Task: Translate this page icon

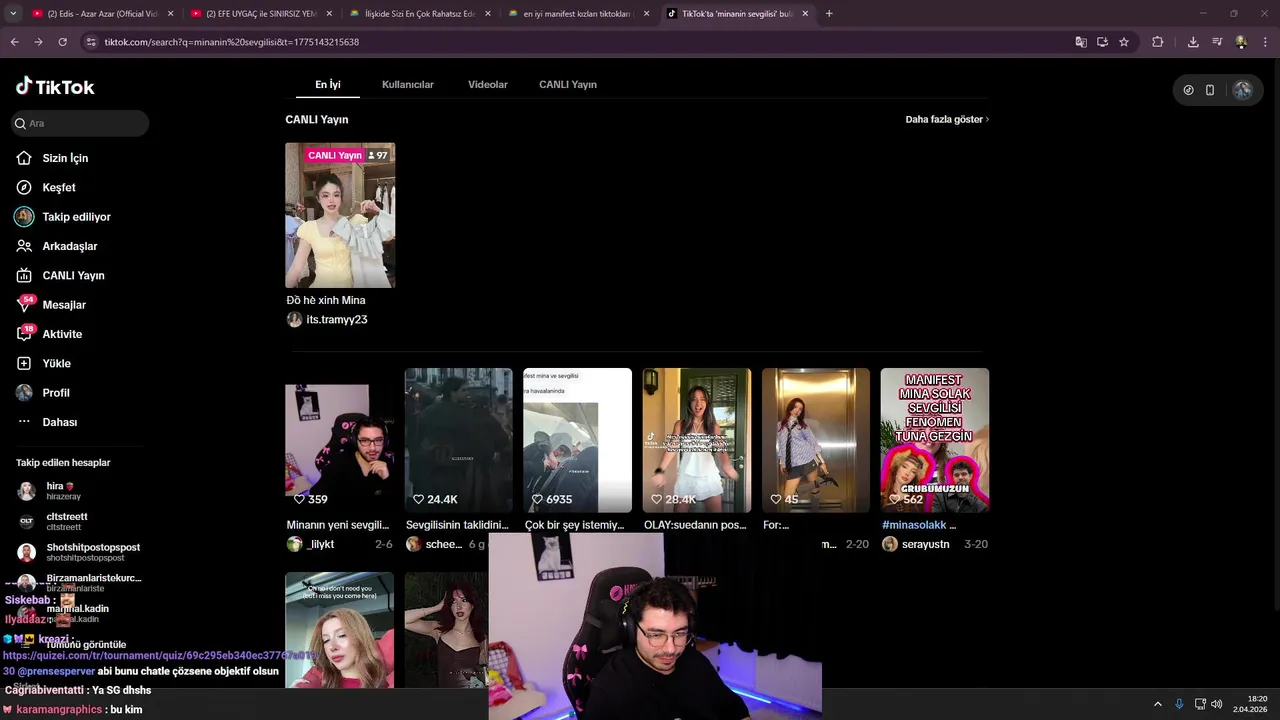Action: point(1081,42)
